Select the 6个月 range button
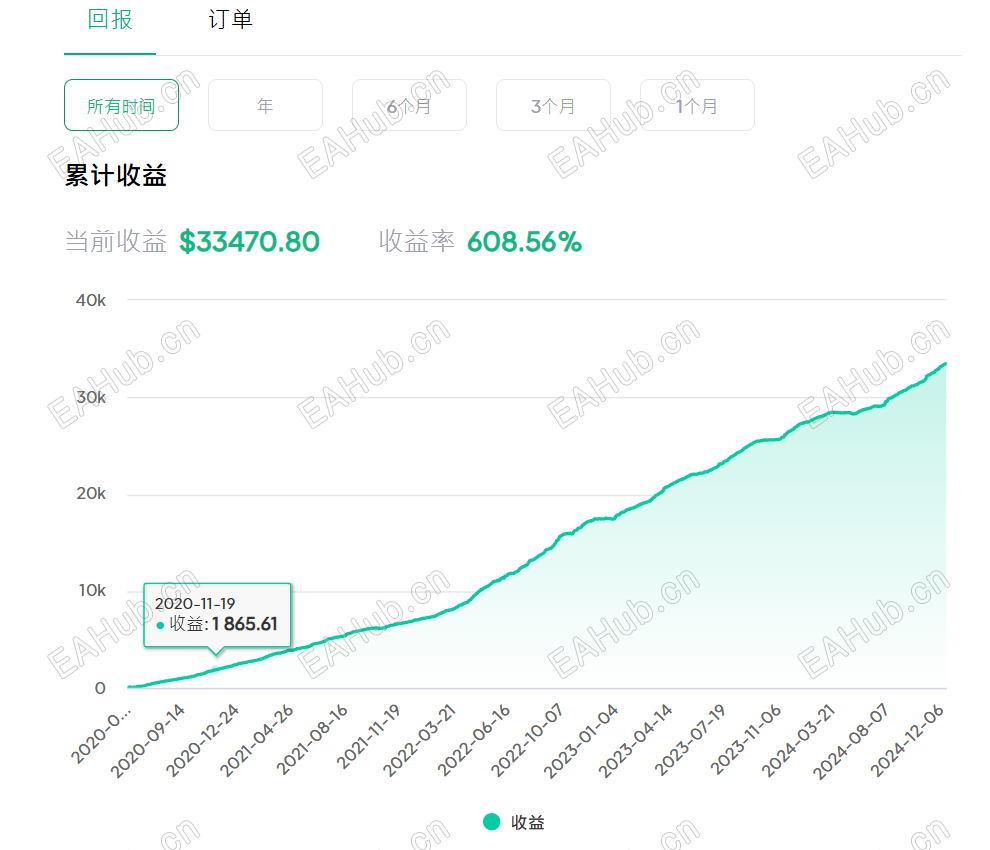990x850 pixels. click(409, 105)
